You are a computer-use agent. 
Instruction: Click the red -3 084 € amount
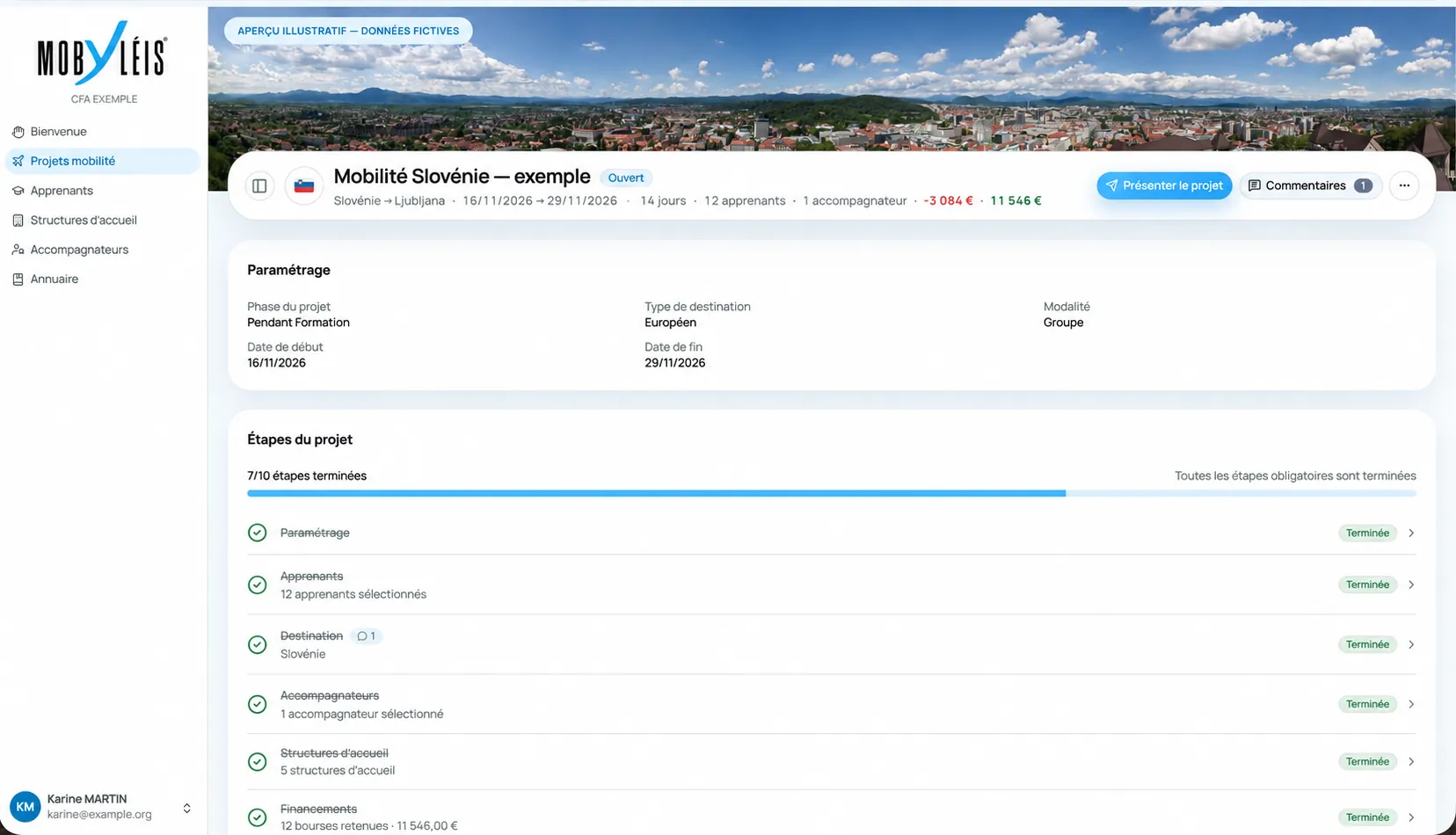click(x=948, y=201)
